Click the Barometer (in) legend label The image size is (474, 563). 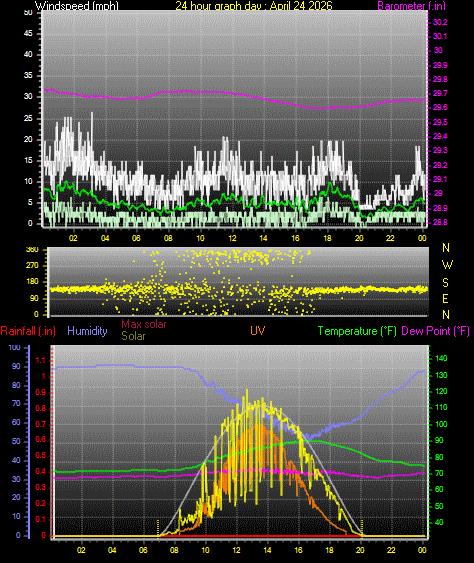pos(412,5)
